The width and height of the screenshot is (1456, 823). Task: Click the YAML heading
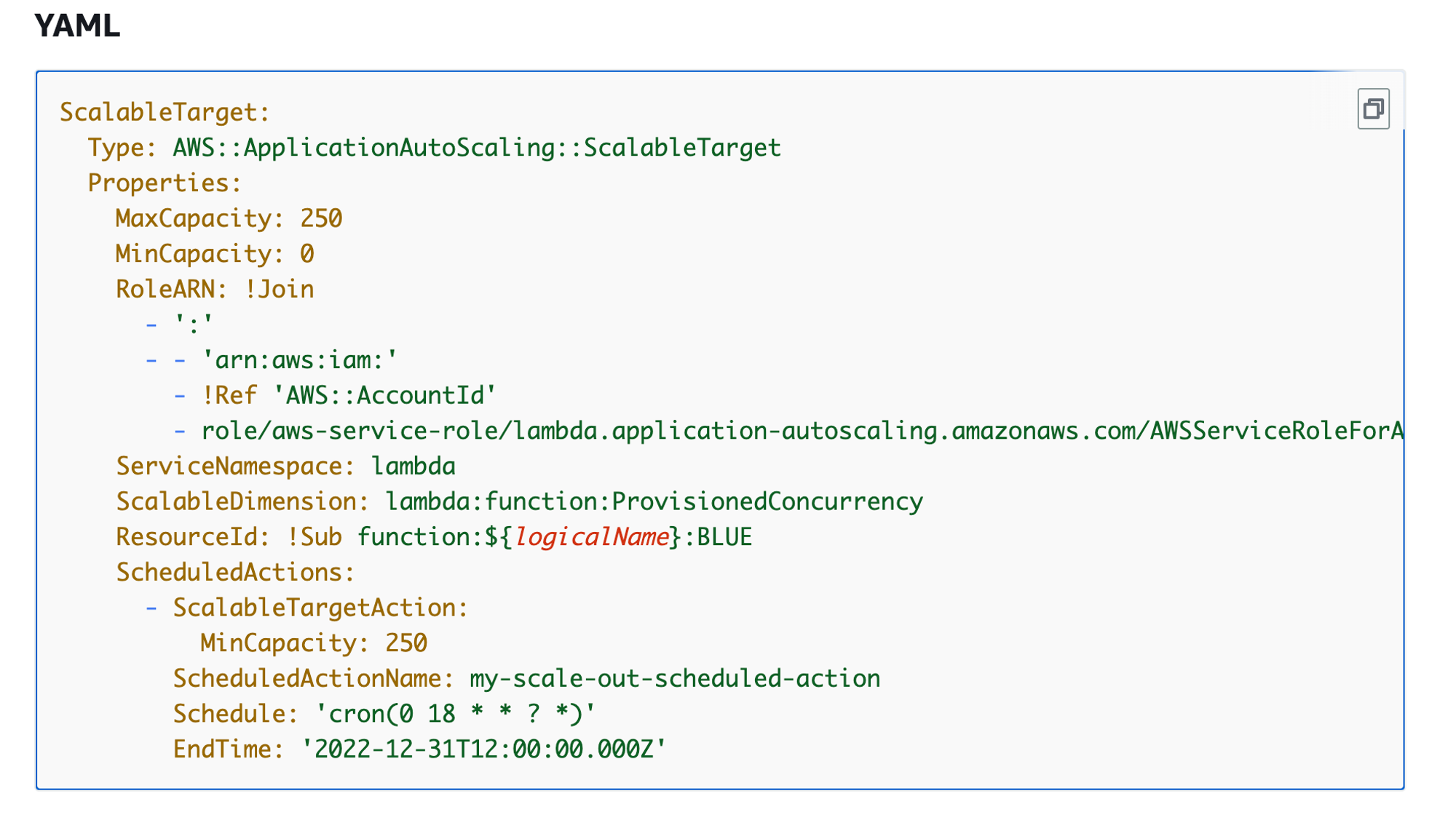[77, 26]
